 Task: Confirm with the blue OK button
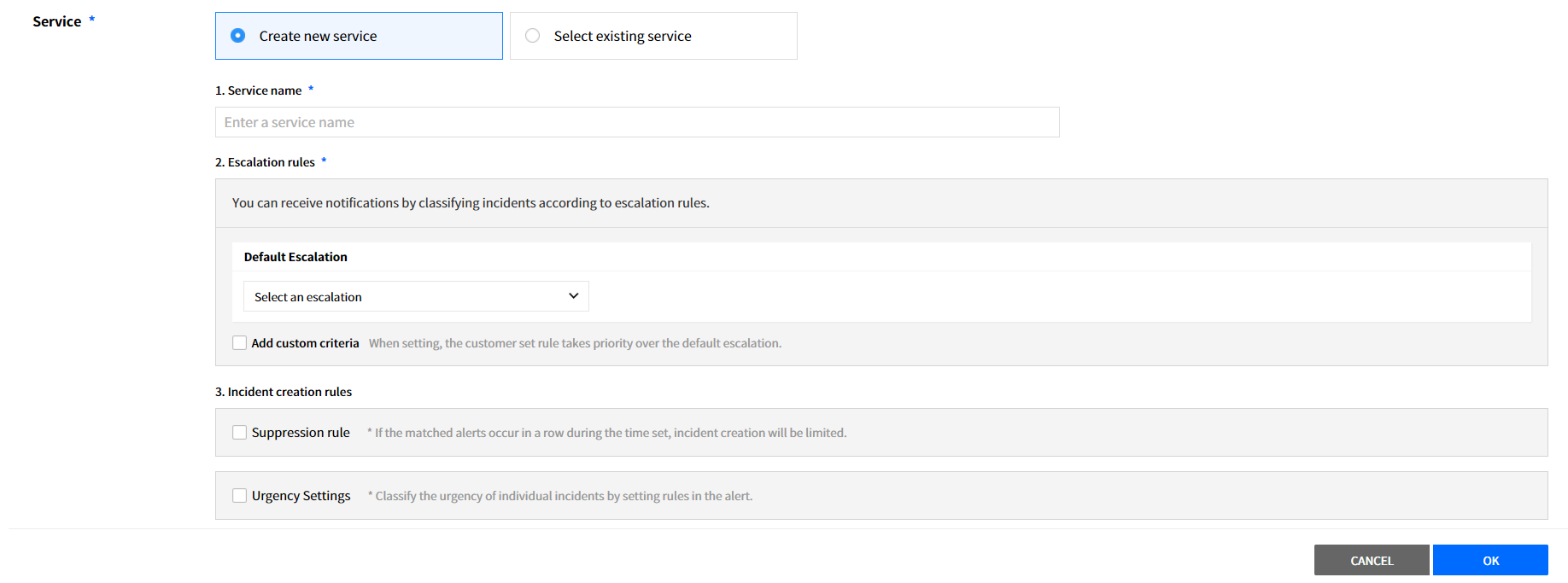1489,560
